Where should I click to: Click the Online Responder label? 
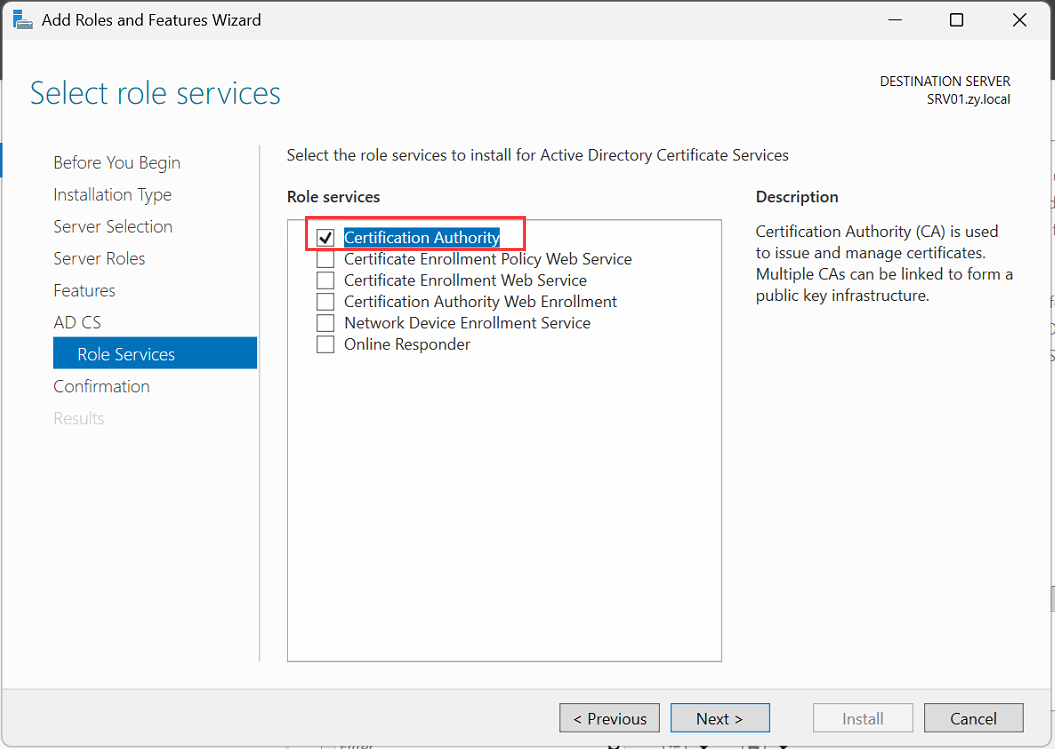[407, 345]
